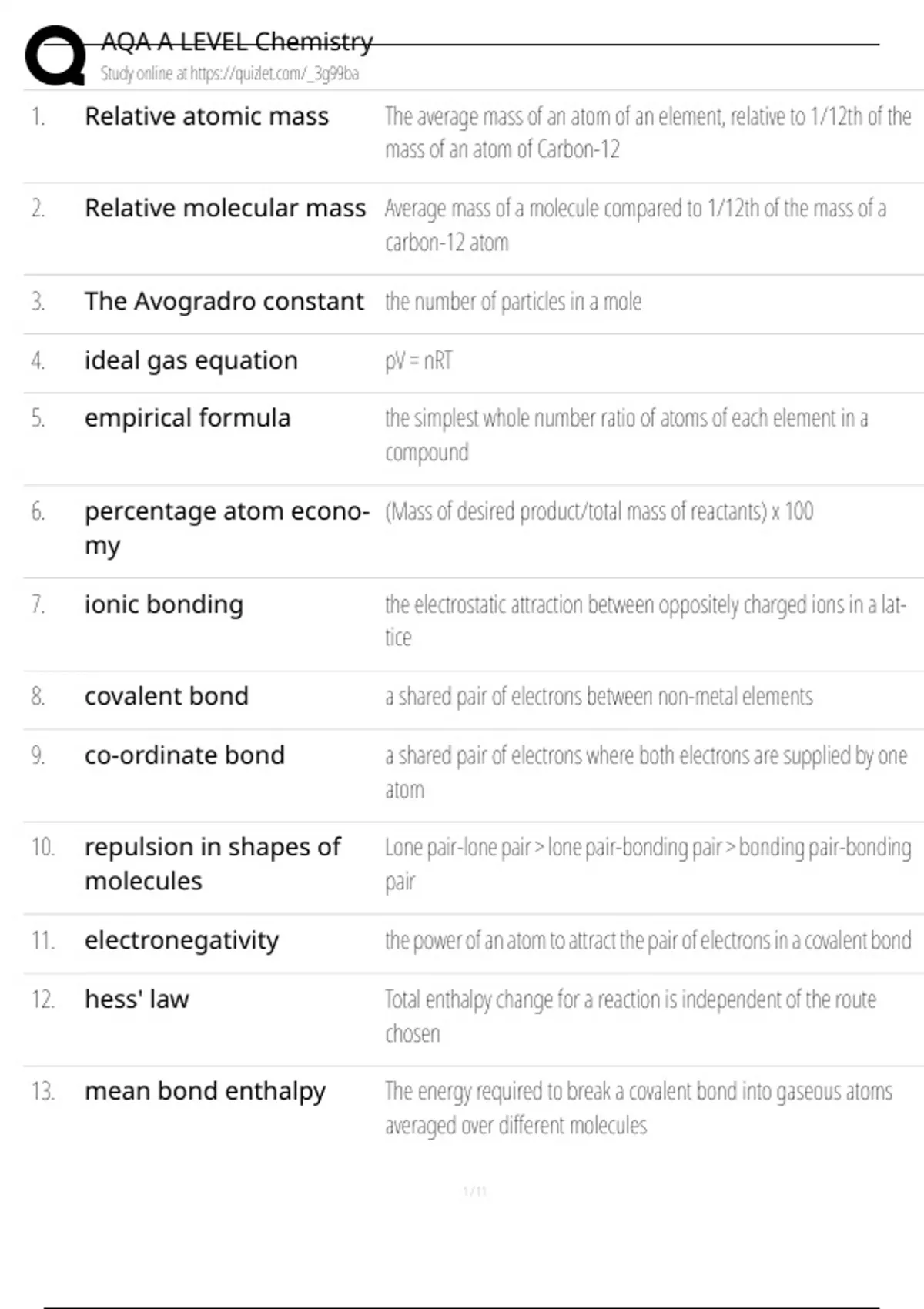
Task: Click the AQA A LEVEL Chemistry title
Action: tap(236, 42)
